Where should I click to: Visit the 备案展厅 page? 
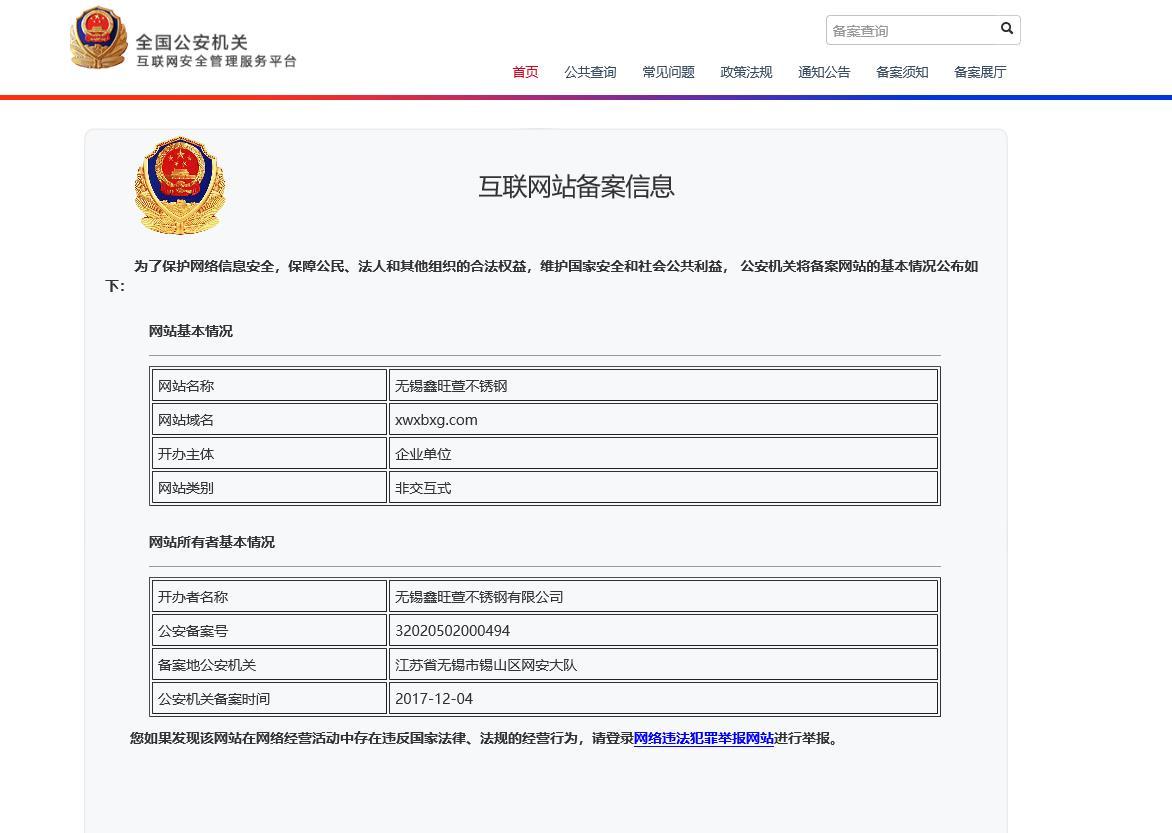pyautogui.click(x=980, y=73)
